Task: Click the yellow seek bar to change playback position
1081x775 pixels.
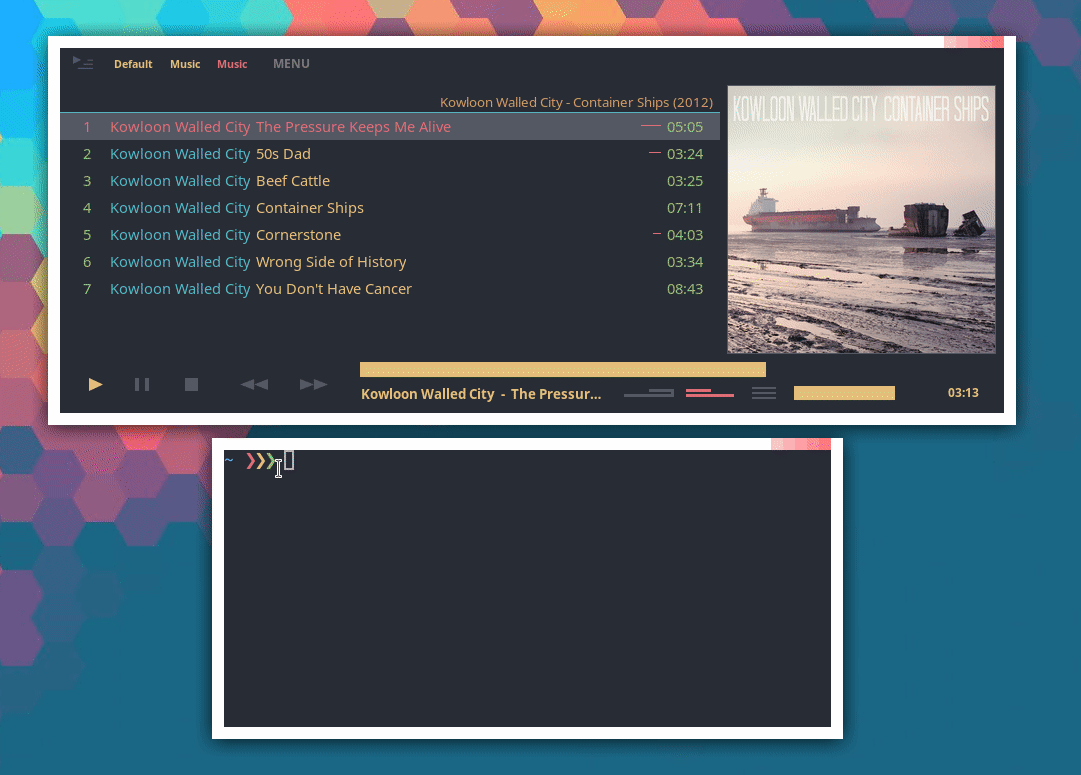Action: tap(562, 368)
